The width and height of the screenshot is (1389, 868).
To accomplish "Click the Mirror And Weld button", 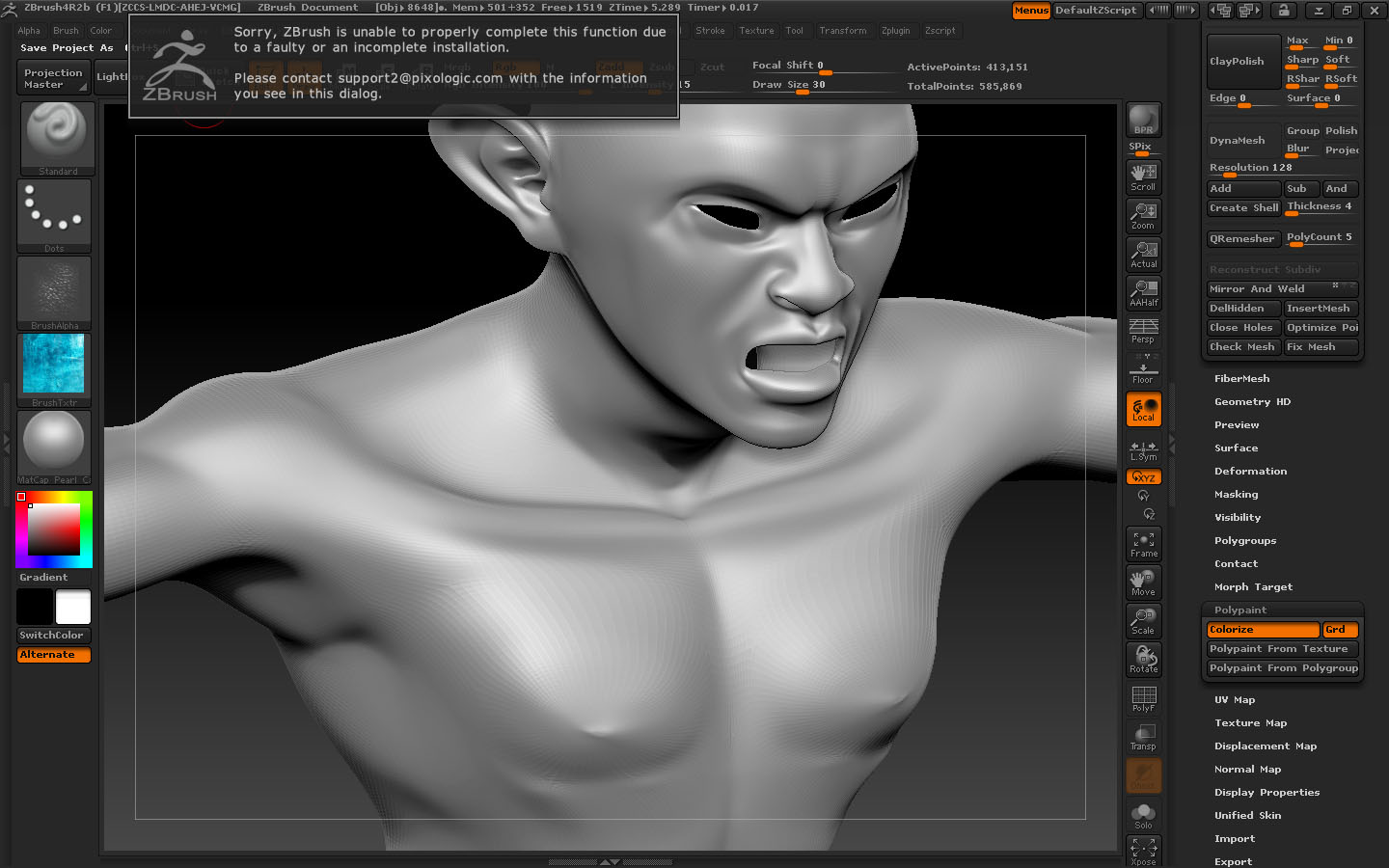I will 1282,288.
